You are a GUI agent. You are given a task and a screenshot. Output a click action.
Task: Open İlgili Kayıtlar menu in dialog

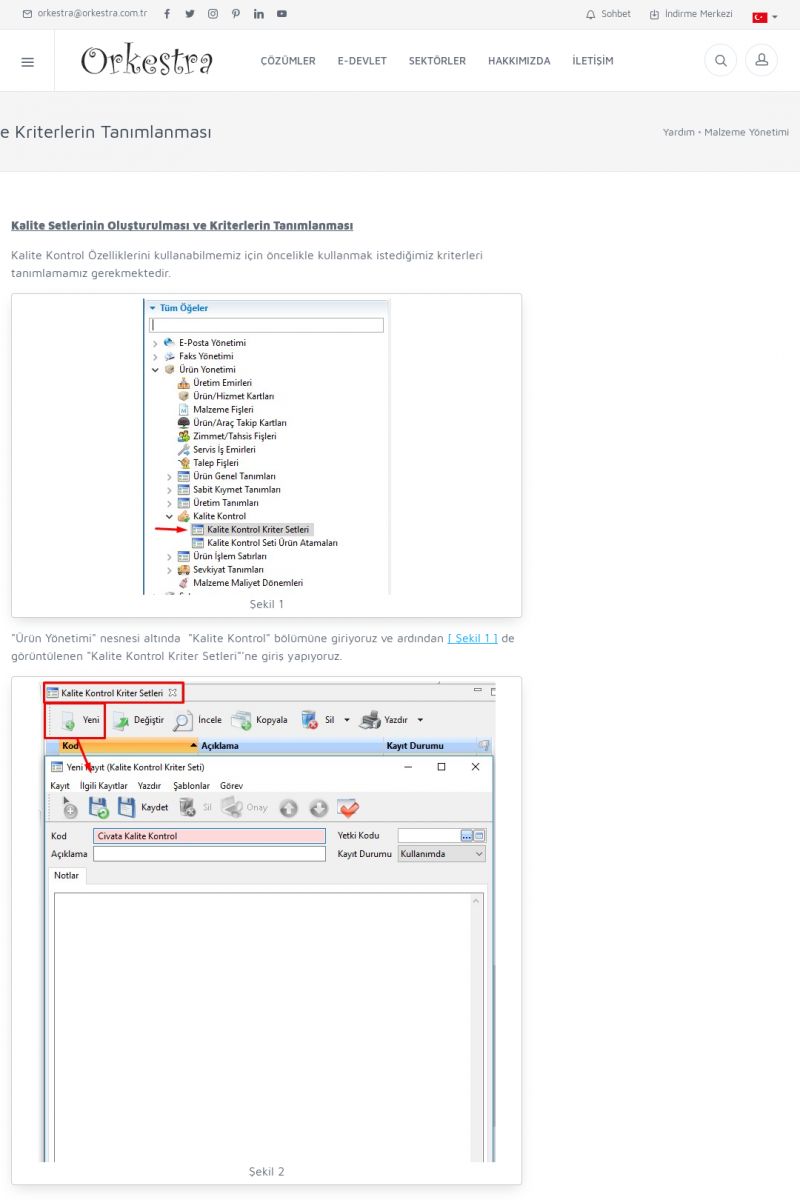(x=104, y=786)
